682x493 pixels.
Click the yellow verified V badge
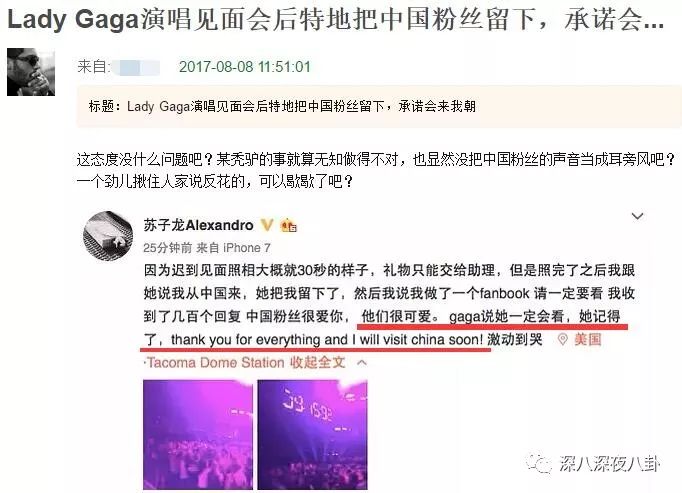267,225
